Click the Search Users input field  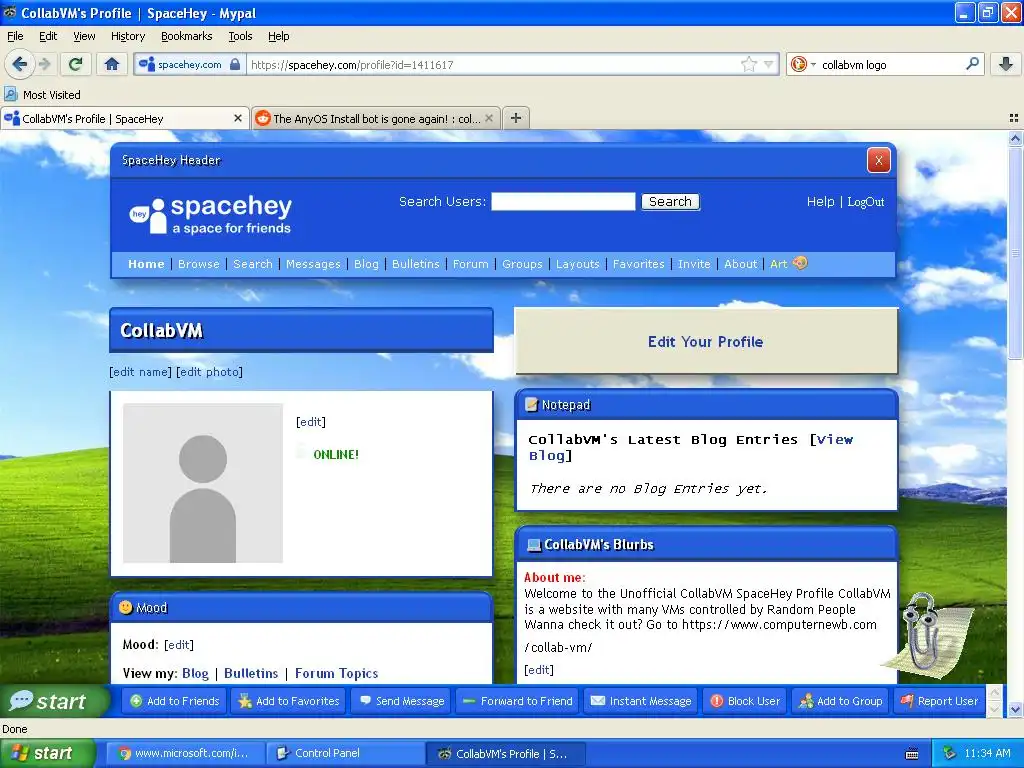point(563,201)
